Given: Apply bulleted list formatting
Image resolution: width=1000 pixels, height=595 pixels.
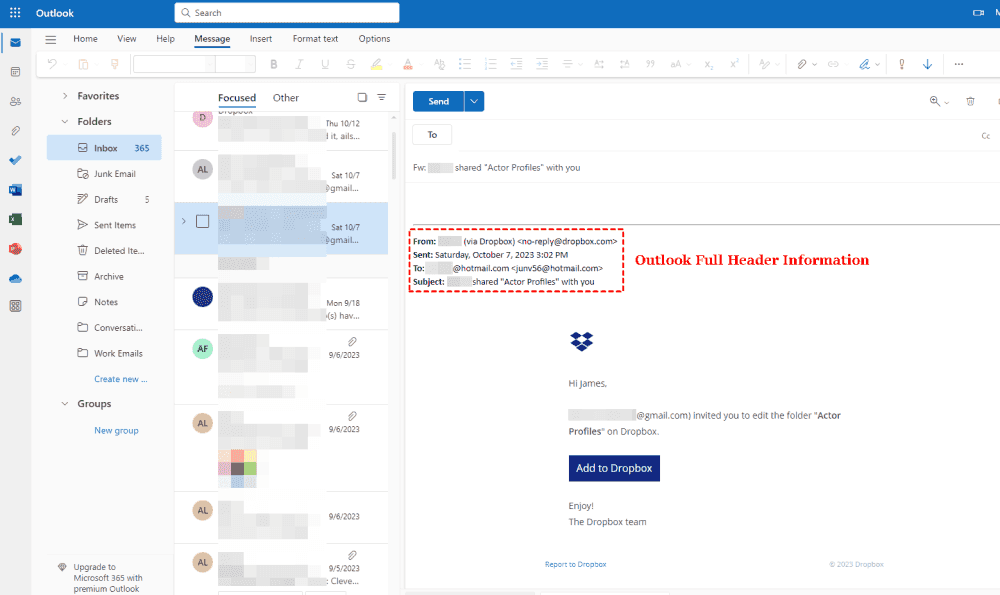Looking at the screenshot, I should coord(465,64).
